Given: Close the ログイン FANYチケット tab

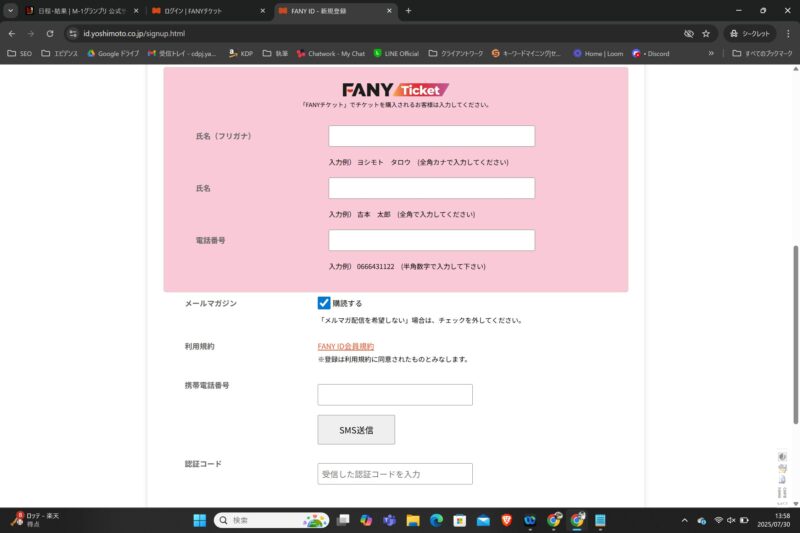Looking at the screenshot, I should [263, 11].
